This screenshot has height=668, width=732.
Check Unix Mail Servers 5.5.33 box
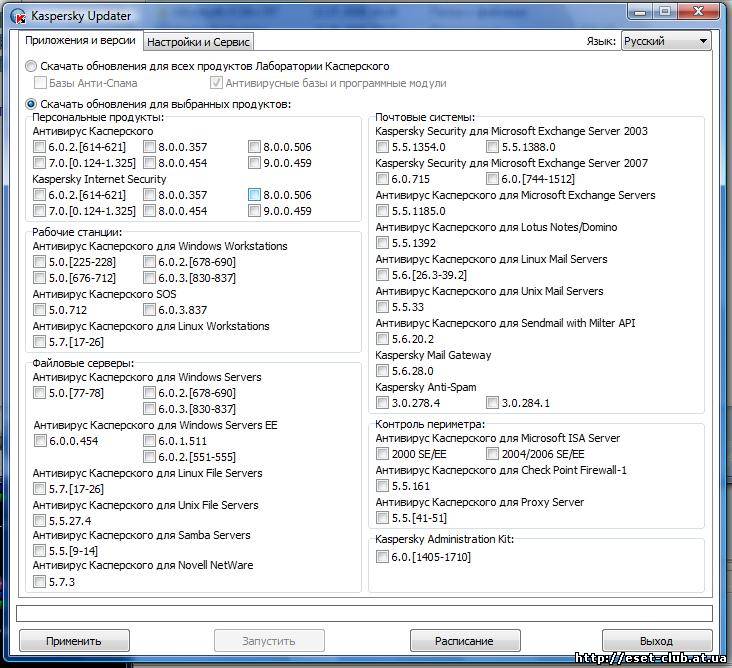point(382,307)
